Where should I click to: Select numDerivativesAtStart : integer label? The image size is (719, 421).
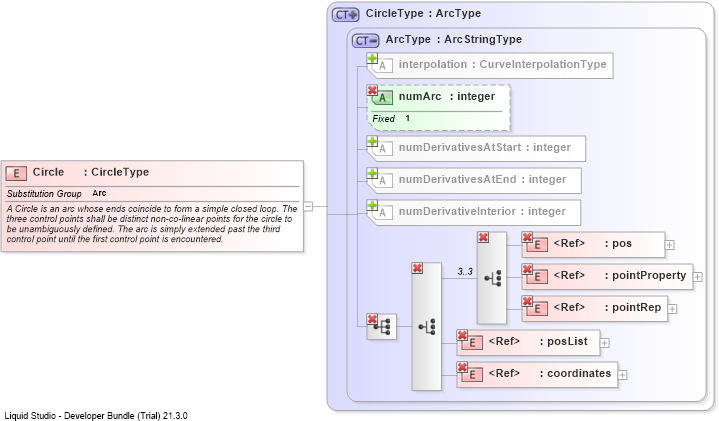[485, 147]
